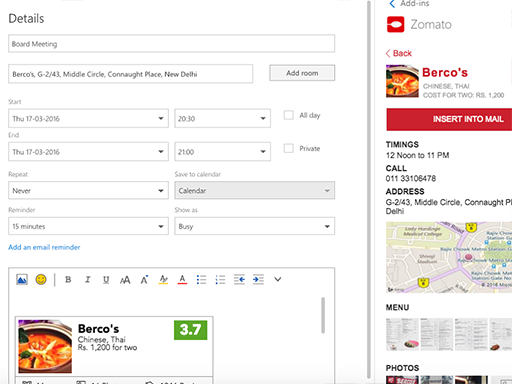Toggle underline formatting

point(106,280)
